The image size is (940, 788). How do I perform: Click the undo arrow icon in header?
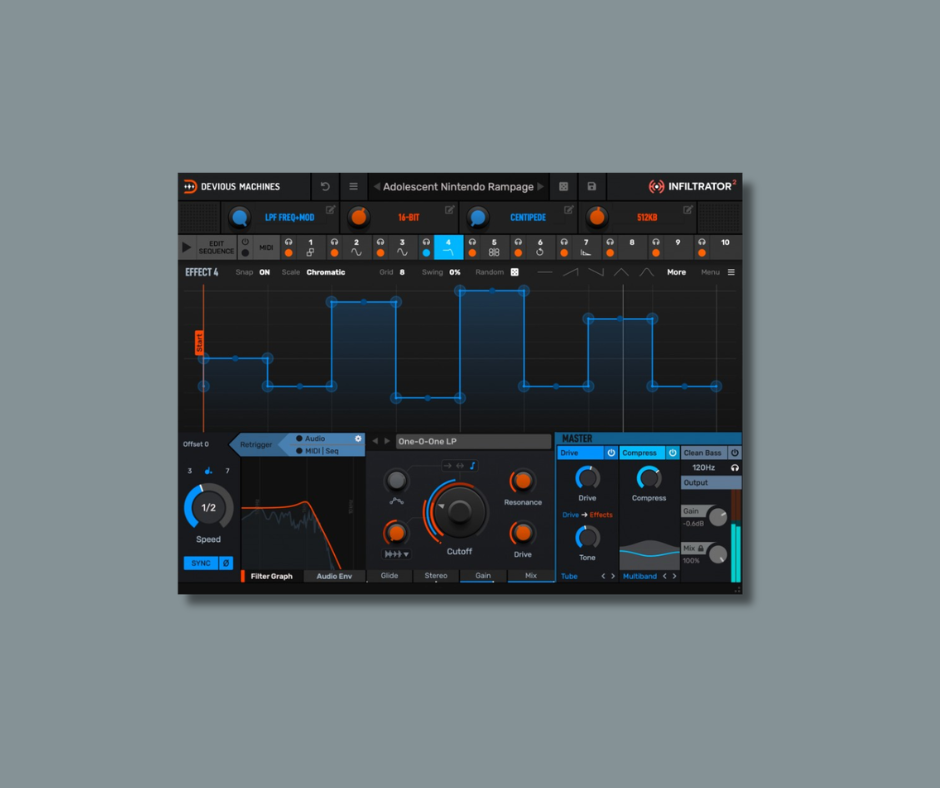pyautogui.click(x=325, y=187)
